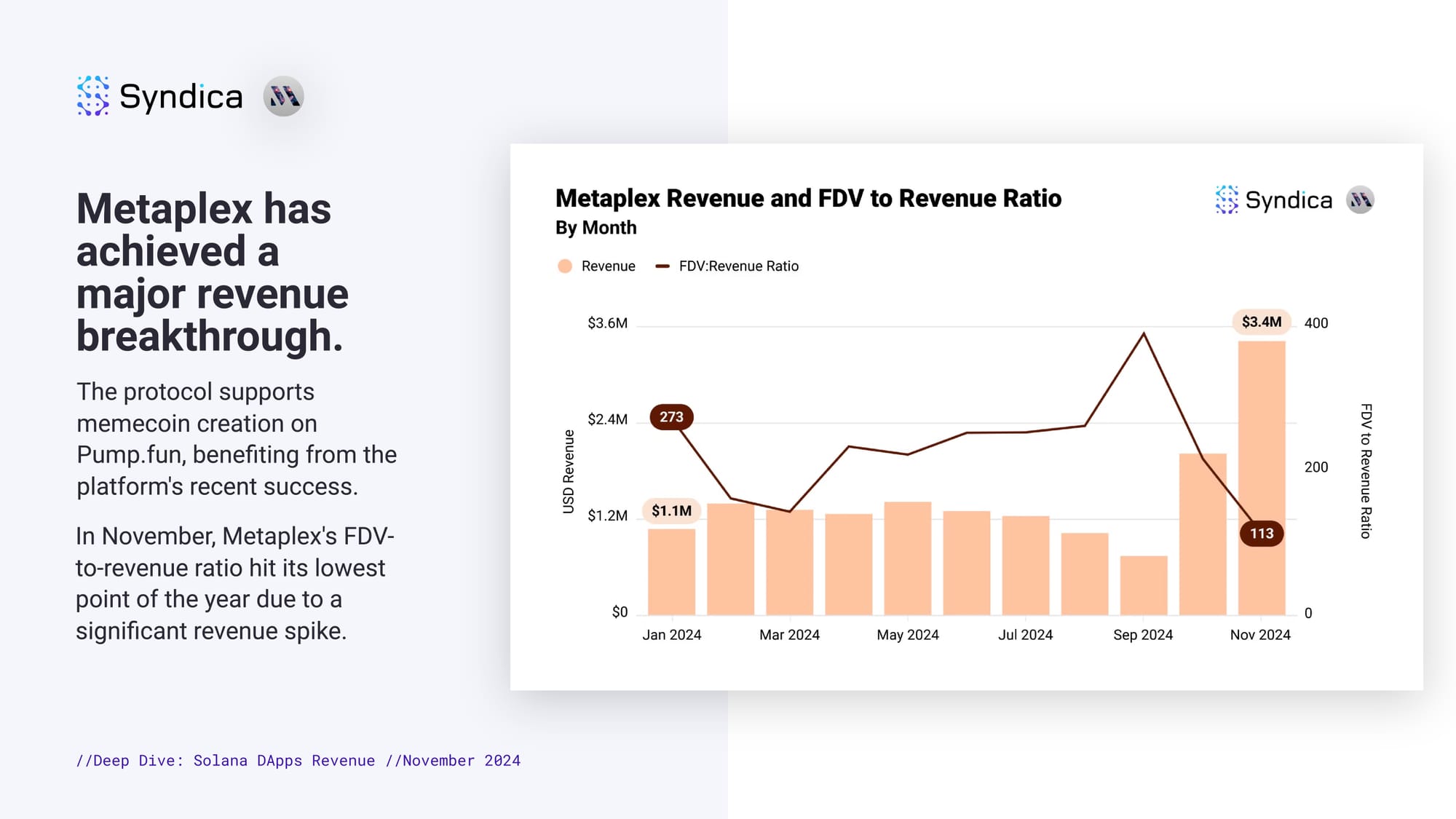Click the $1.1M revenue label
1456x819 pixels.
(671, 511)
